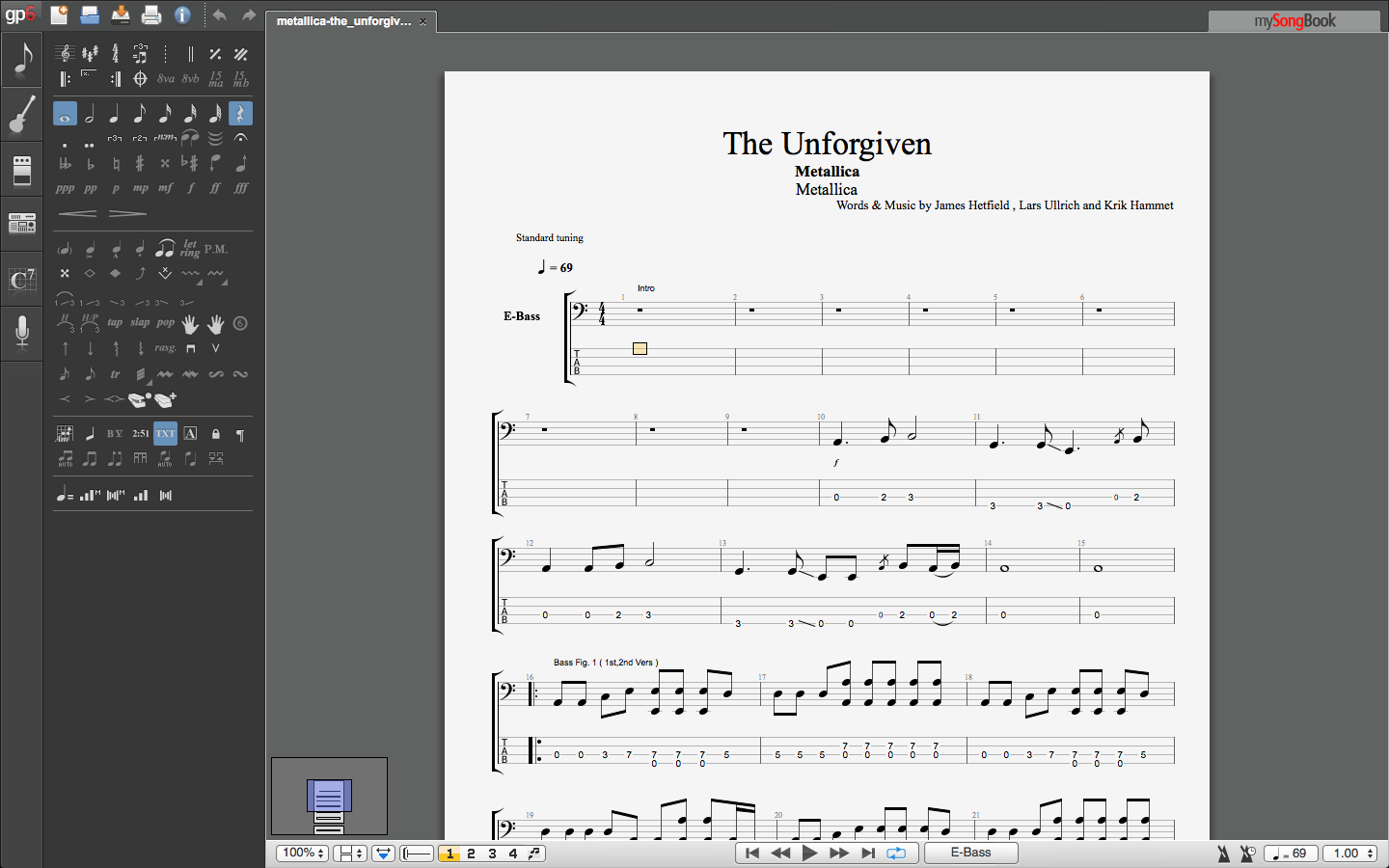Open the chord diagram panel (C7)
This screenshot has height=868, width=1389.
pos(21,280)
